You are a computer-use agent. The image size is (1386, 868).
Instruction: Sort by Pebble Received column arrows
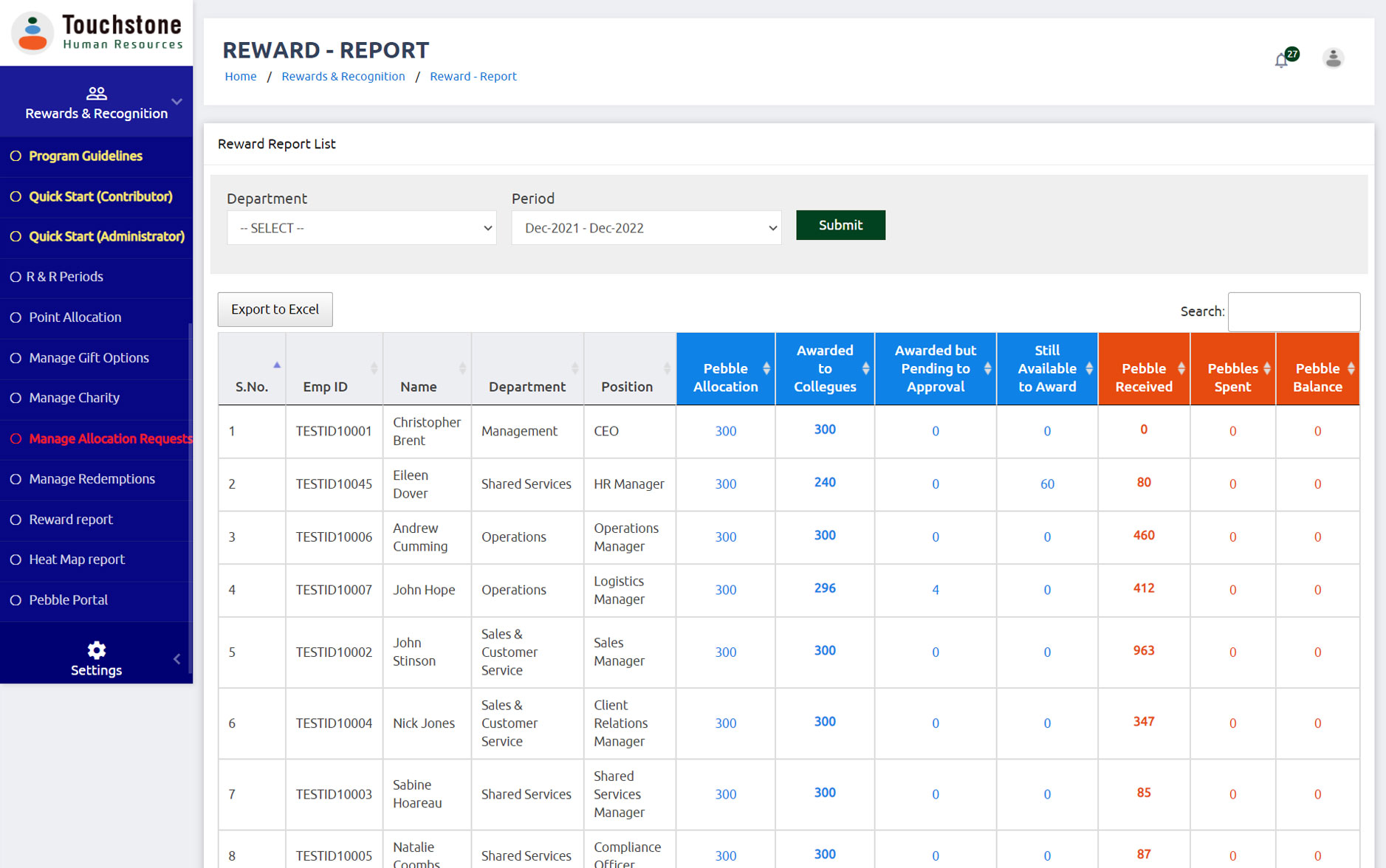tap(1181, 369)
